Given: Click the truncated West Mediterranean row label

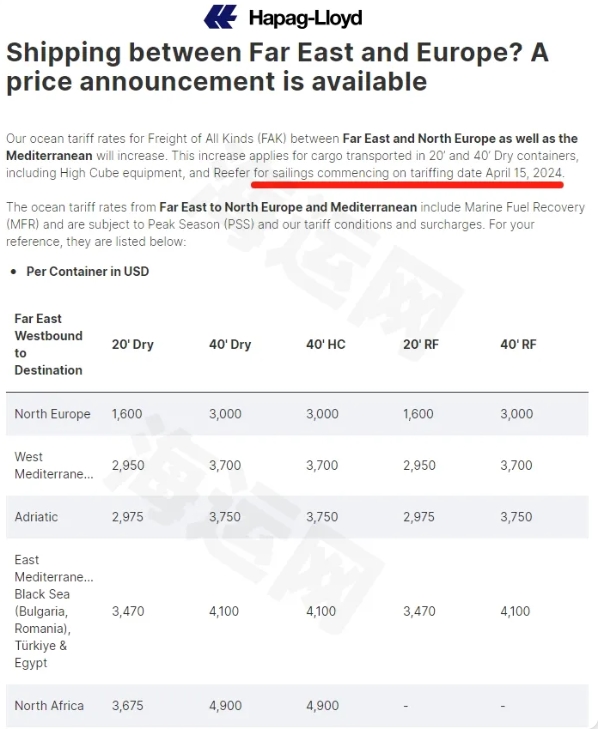Looking at the screenshot, I should coord(54,465).
